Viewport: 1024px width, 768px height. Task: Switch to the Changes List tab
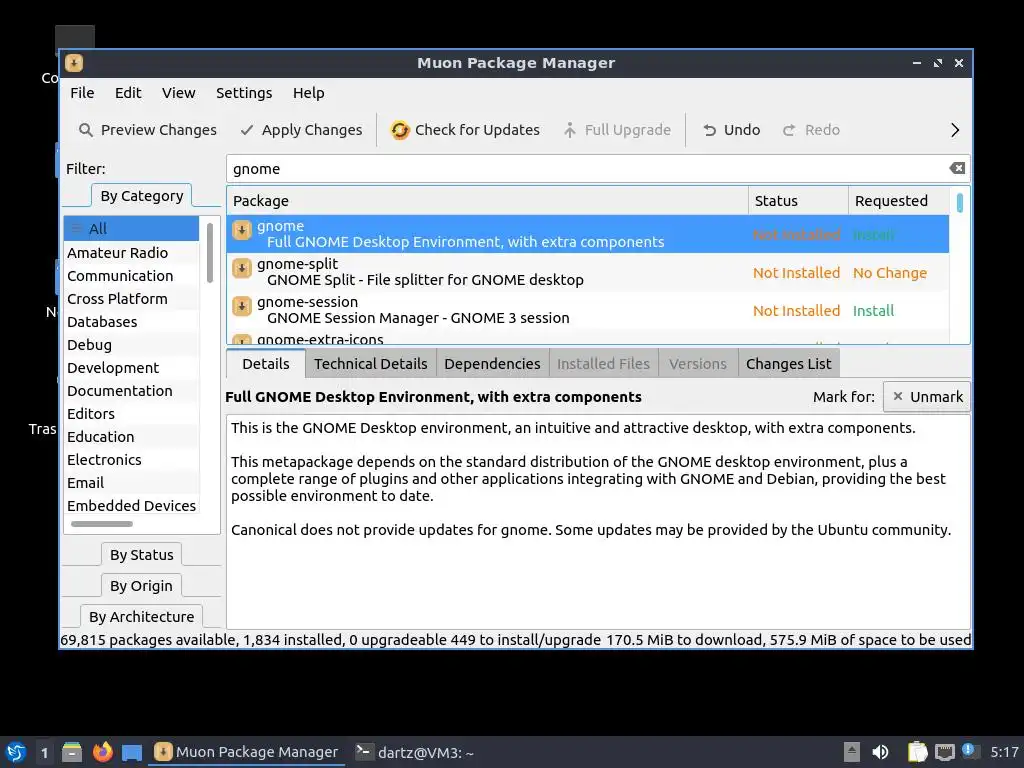pyautogui.click(x=788, y=364)
